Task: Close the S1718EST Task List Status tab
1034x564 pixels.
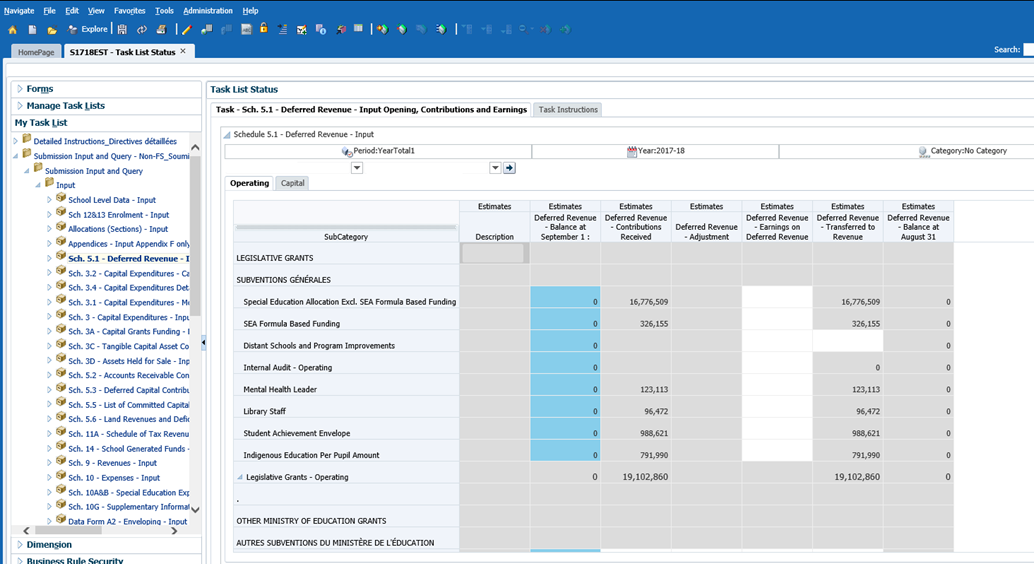Action: (x=183, y=51)
